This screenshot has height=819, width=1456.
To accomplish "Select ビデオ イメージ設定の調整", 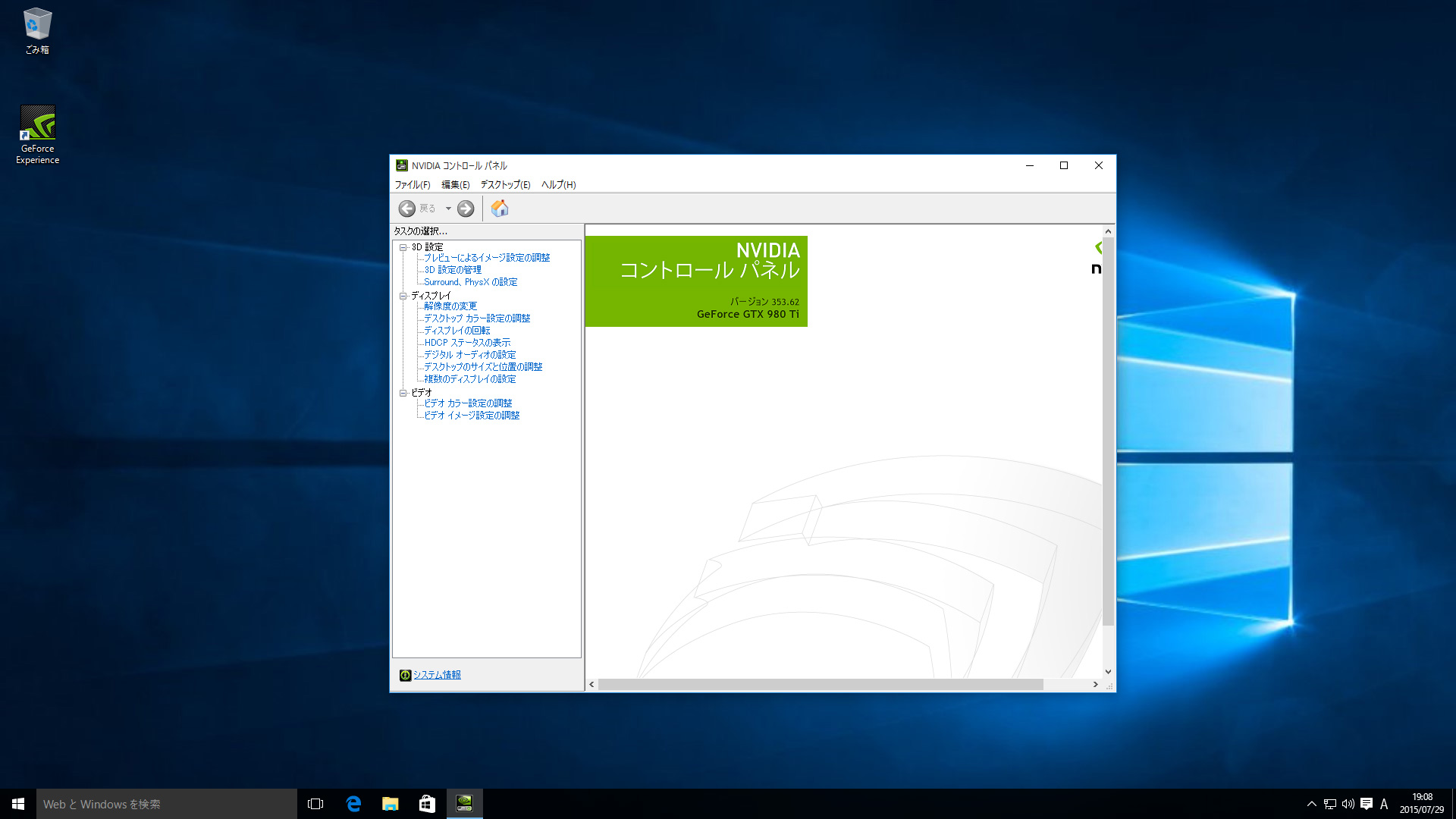I will click(x=472, y=416).
